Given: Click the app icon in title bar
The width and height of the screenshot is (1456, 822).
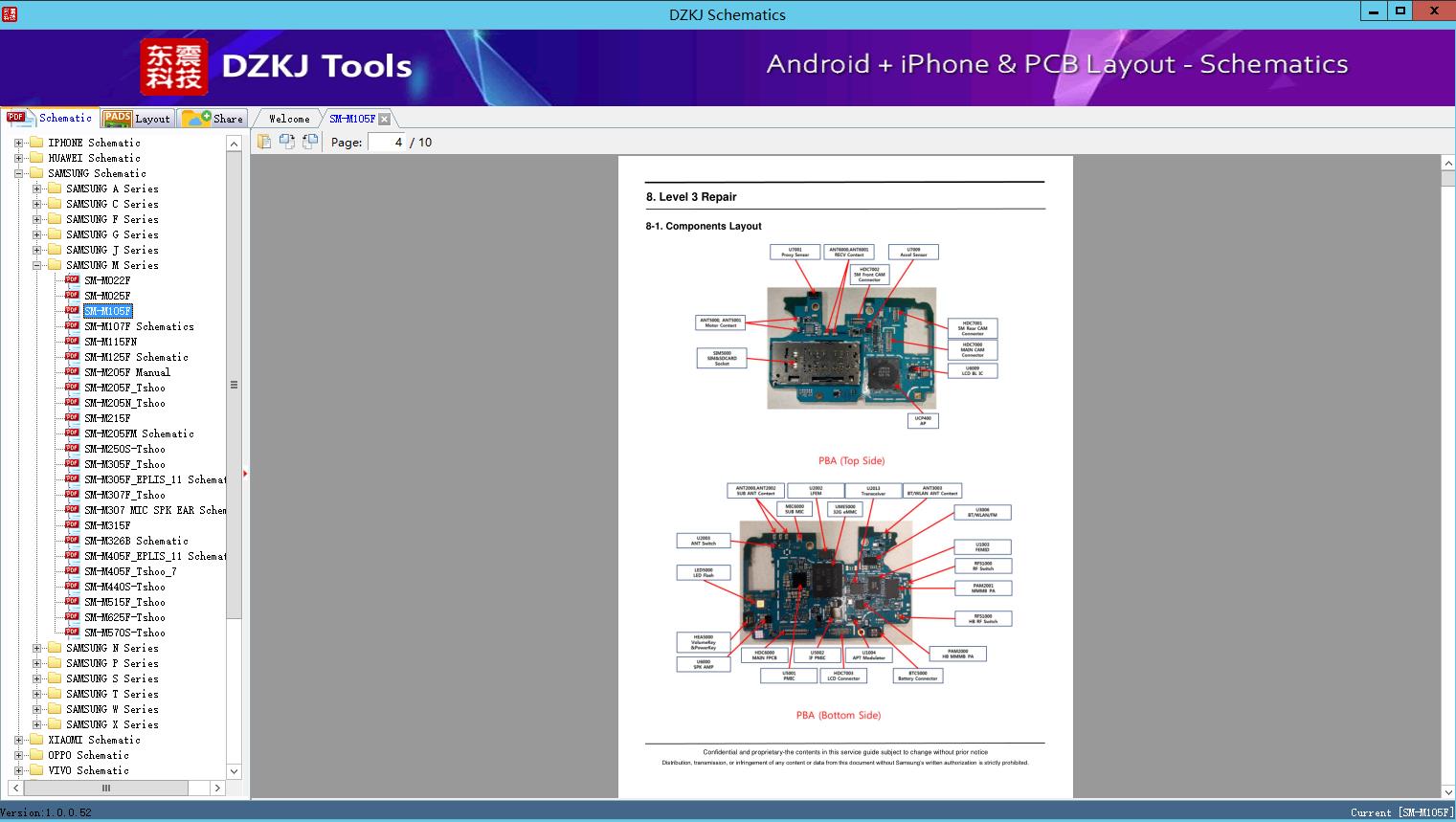Looking at the screenshot, I should coord(10,13).
